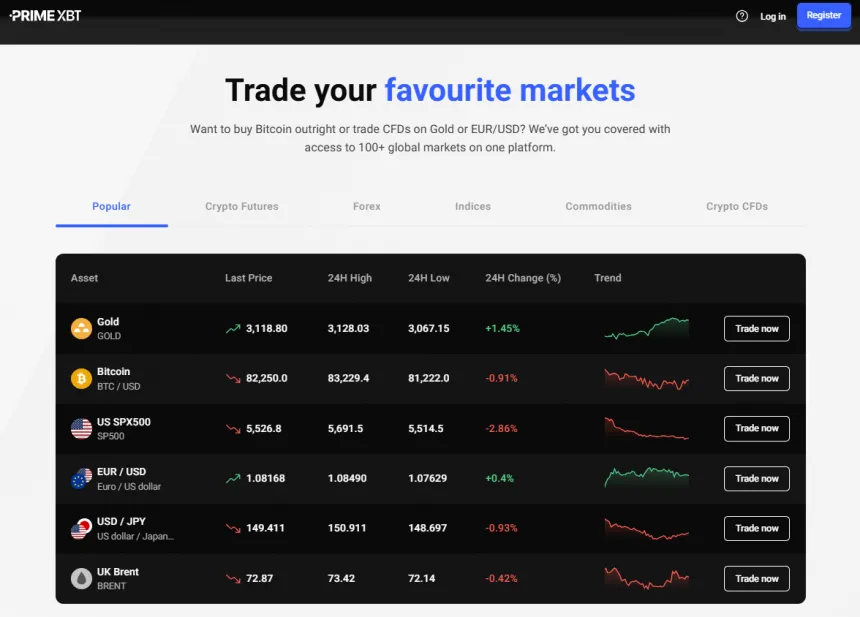The image size is (860, 617).
Task: Click the Gold asset icon
Action: point(81,329)
